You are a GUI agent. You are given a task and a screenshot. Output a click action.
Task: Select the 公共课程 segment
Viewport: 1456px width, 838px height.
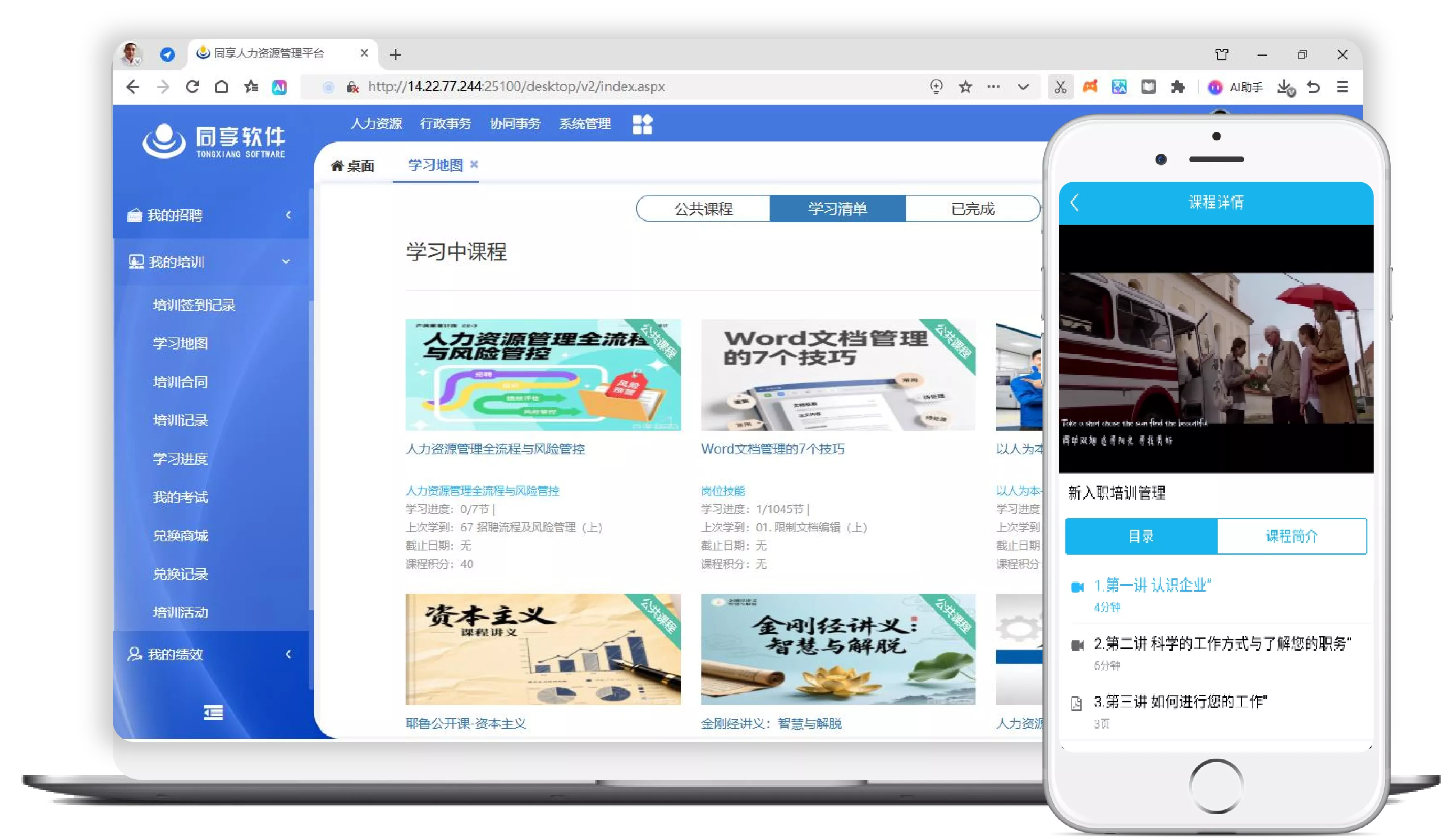coord(703,208)
